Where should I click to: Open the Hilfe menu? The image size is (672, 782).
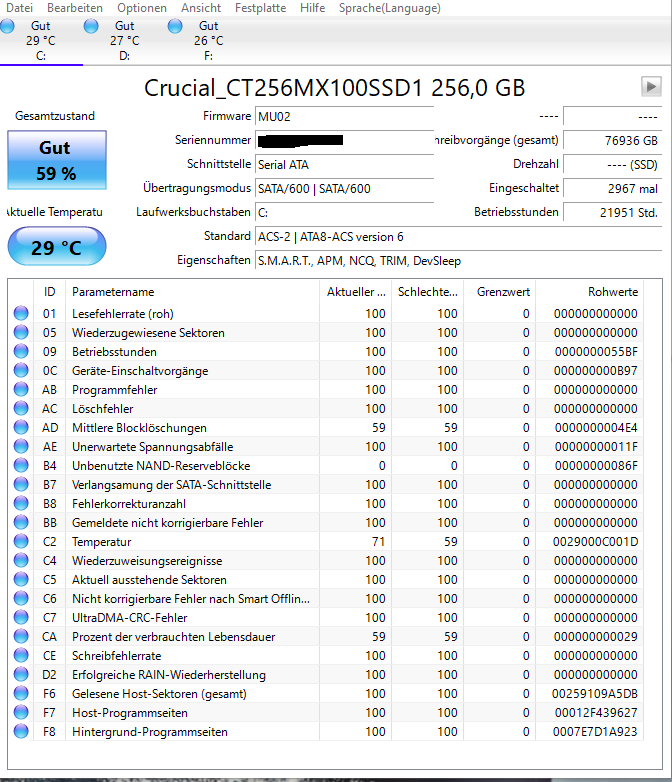point(312,8)
